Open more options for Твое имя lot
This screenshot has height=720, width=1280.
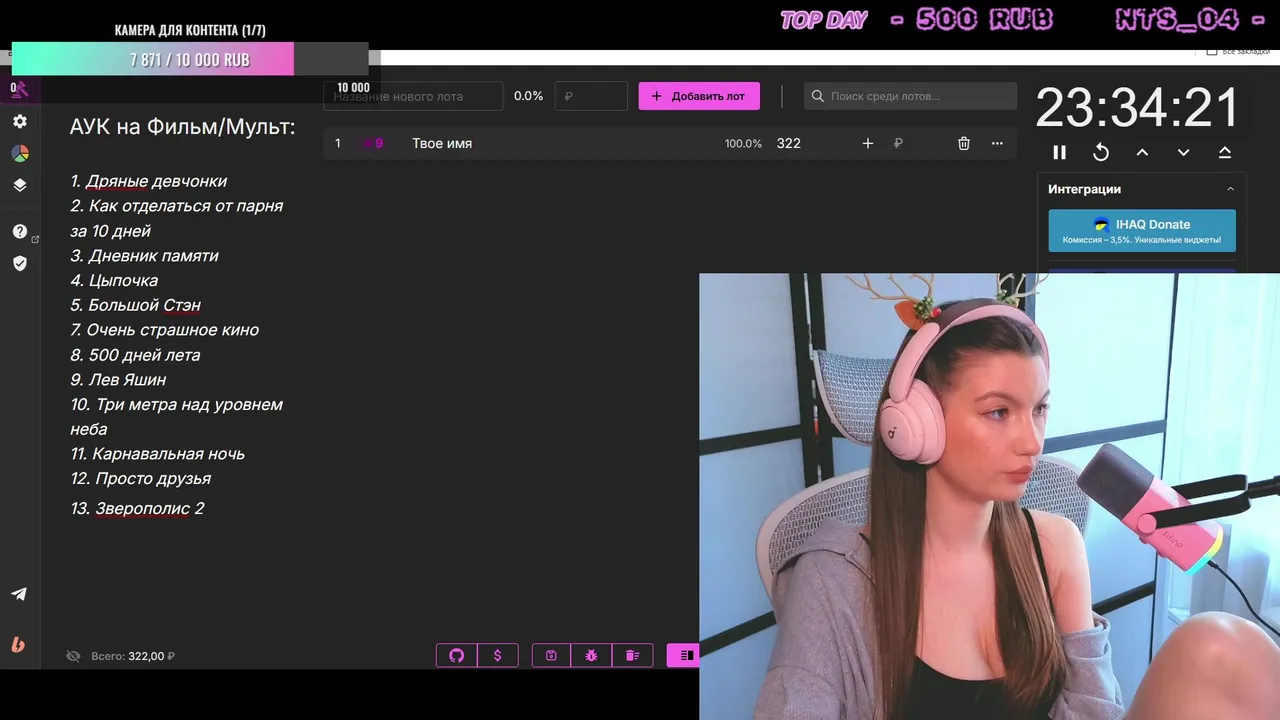coord(997,143)
